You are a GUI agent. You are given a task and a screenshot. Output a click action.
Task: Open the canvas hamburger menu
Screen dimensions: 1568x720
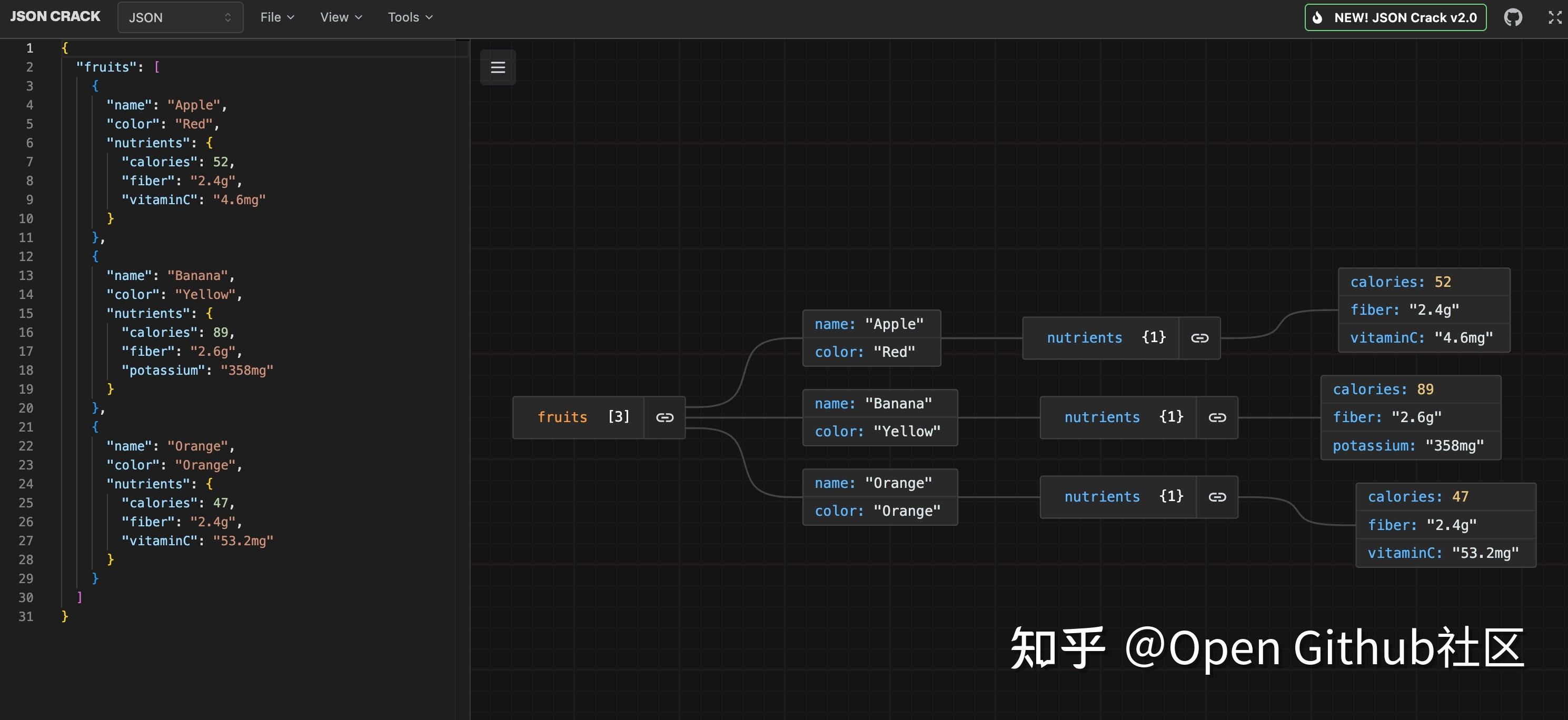tap(498, 67)
